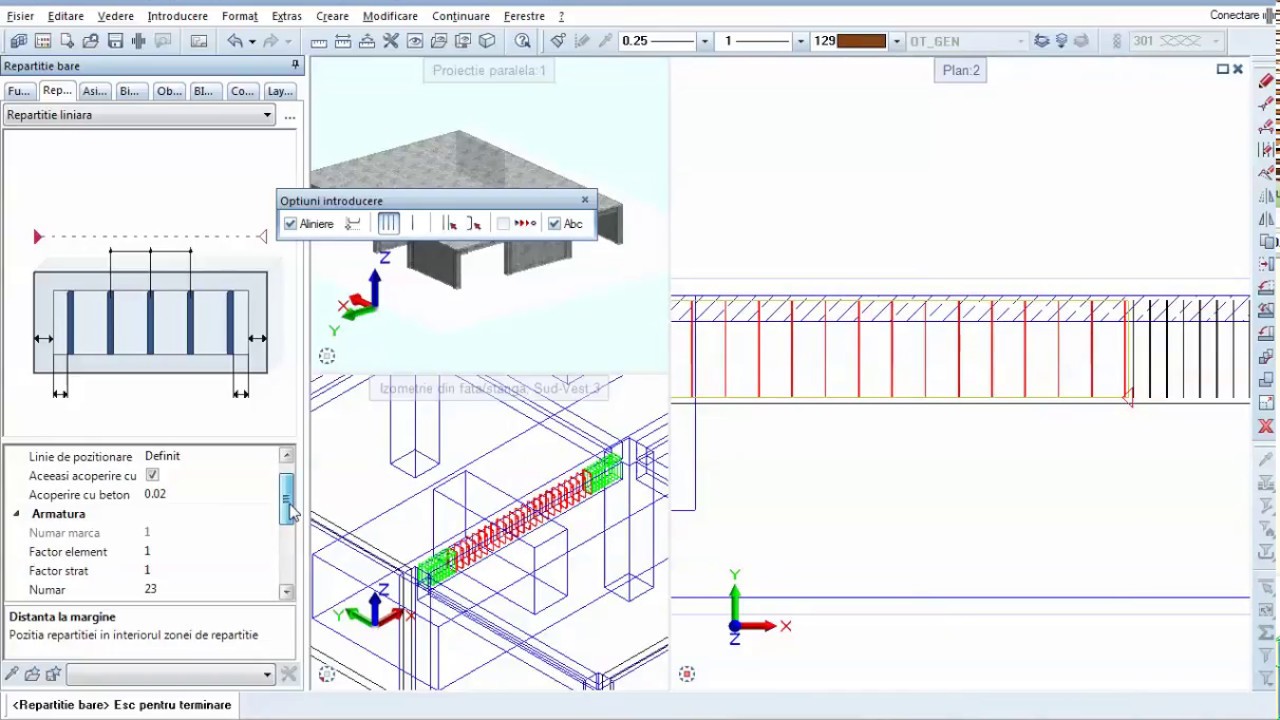
Task: Select the multiple vertical bars display icon
Action: [388, 224]
